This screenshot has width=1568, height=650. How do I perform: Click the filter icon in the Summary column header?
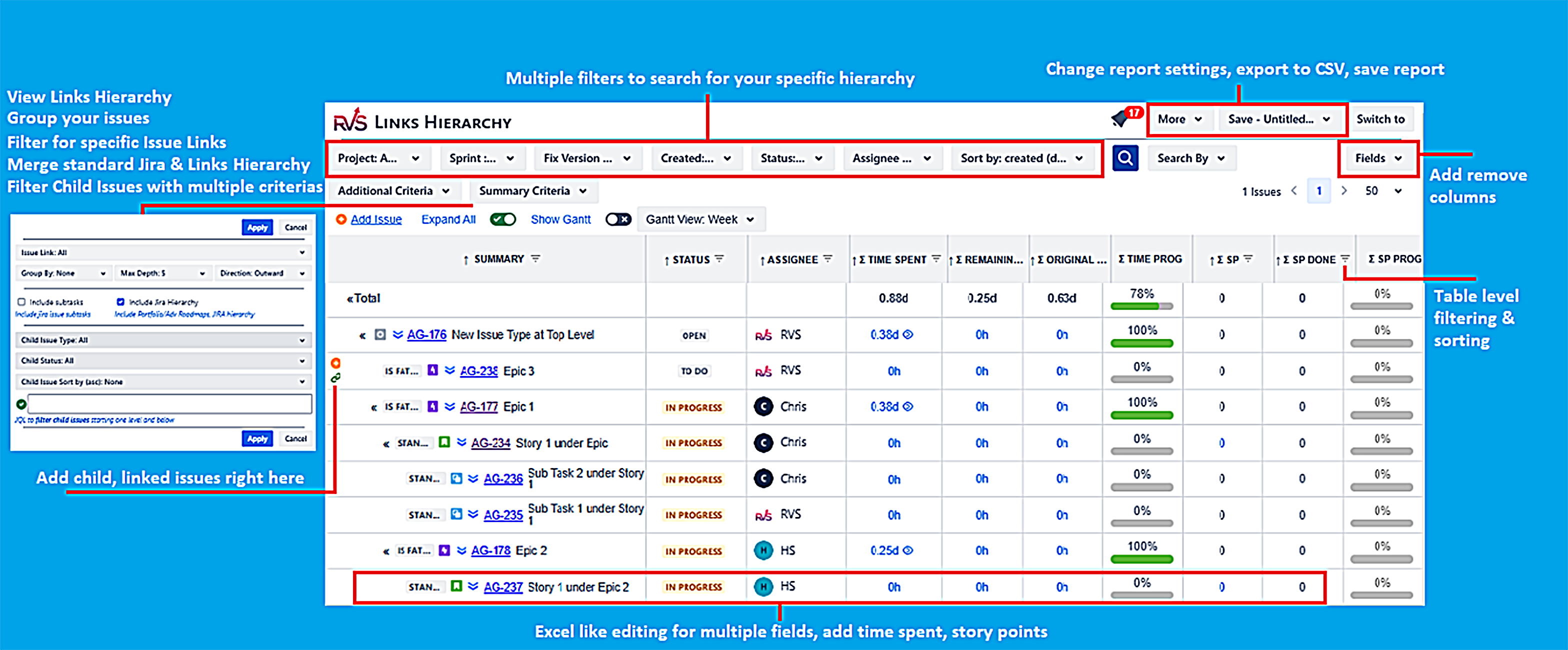[x=535, y=258]
